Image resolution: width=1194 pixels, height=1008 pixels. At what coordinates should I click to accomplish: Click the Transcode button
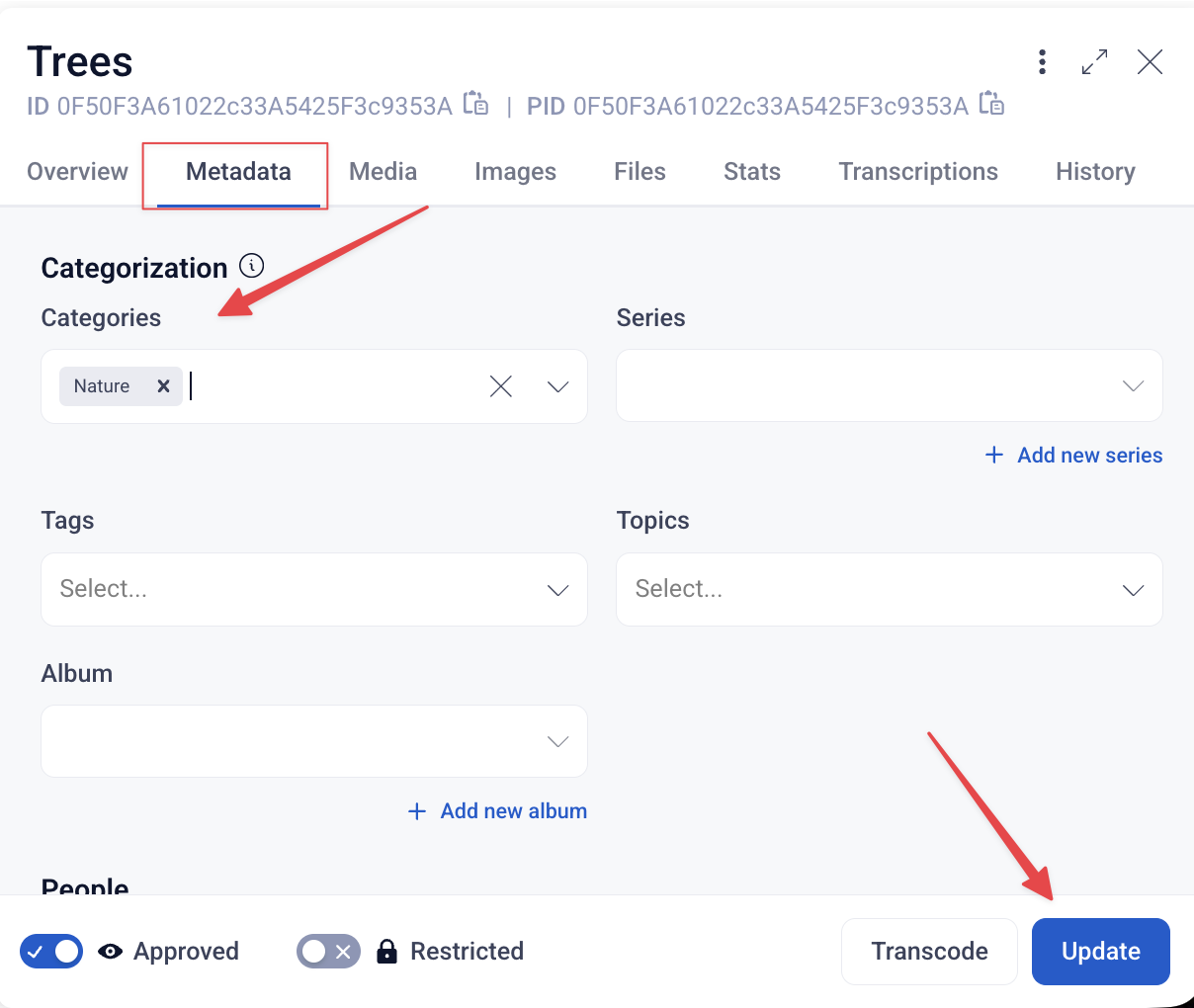point(929,952)
